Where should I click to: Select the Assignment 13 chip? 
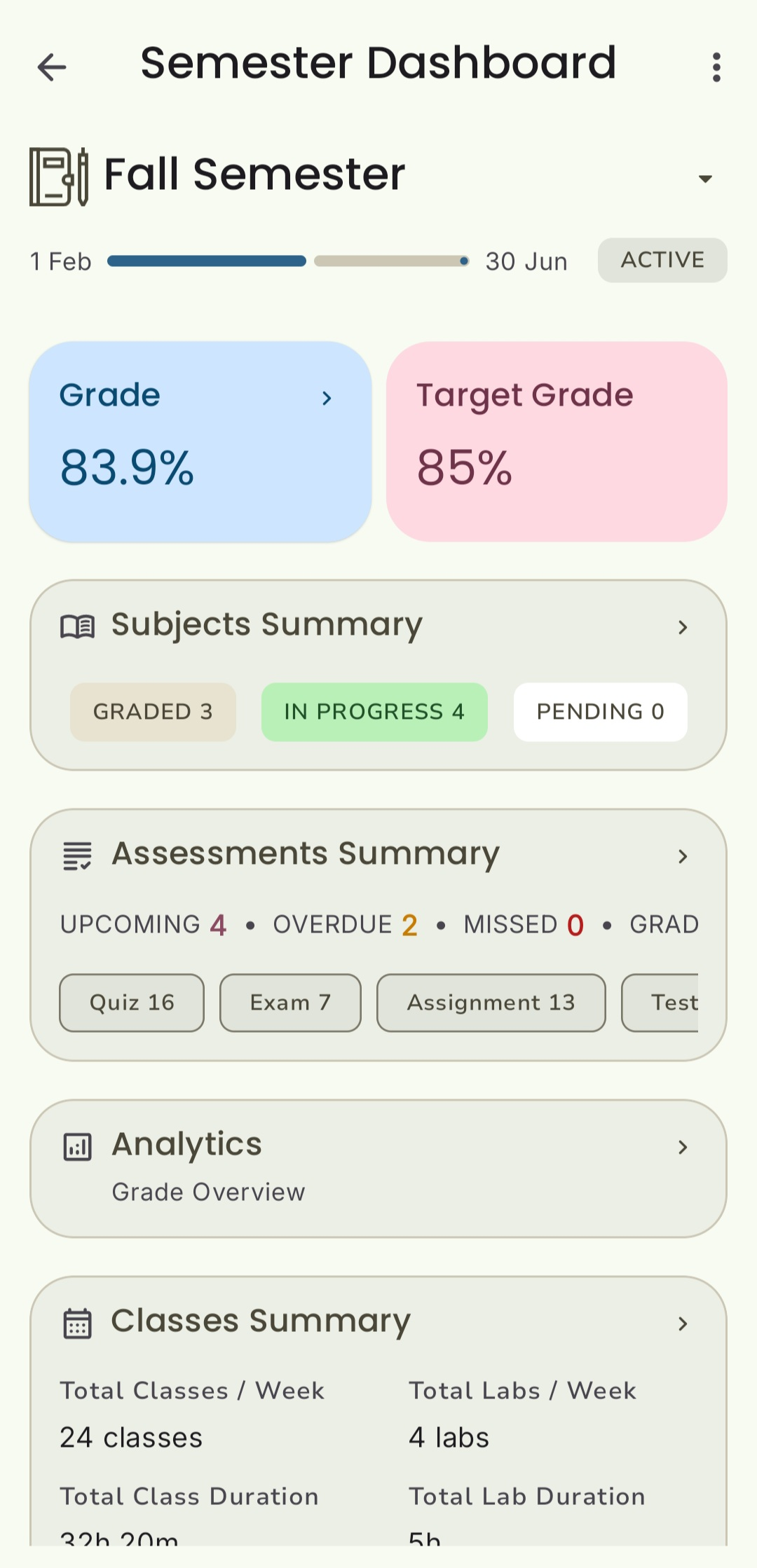(491, 1003)
